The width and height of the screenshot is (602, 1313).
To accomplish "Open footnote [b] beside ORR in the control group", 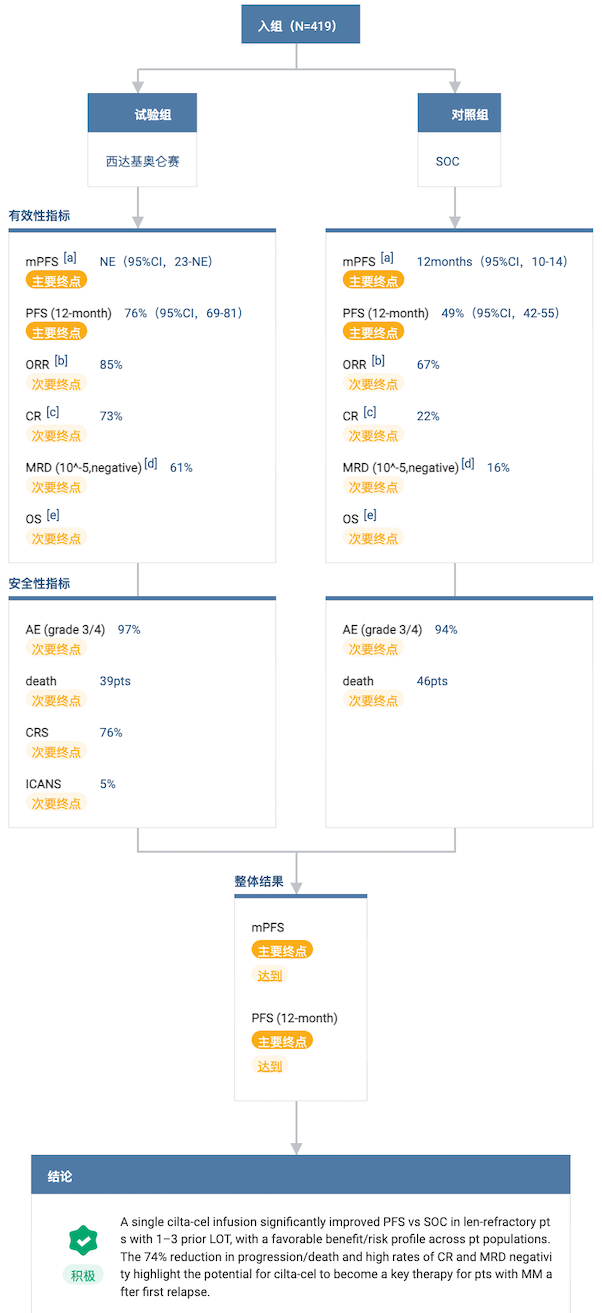I will click(x=378, y=361).
